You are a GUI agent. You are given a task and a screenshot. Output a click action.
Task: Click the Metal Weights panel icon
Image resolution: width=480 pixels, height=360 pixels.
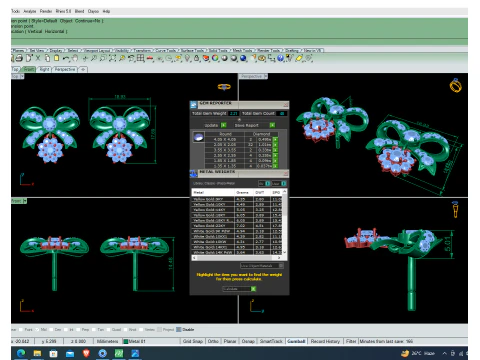click(x=194, y=173)
